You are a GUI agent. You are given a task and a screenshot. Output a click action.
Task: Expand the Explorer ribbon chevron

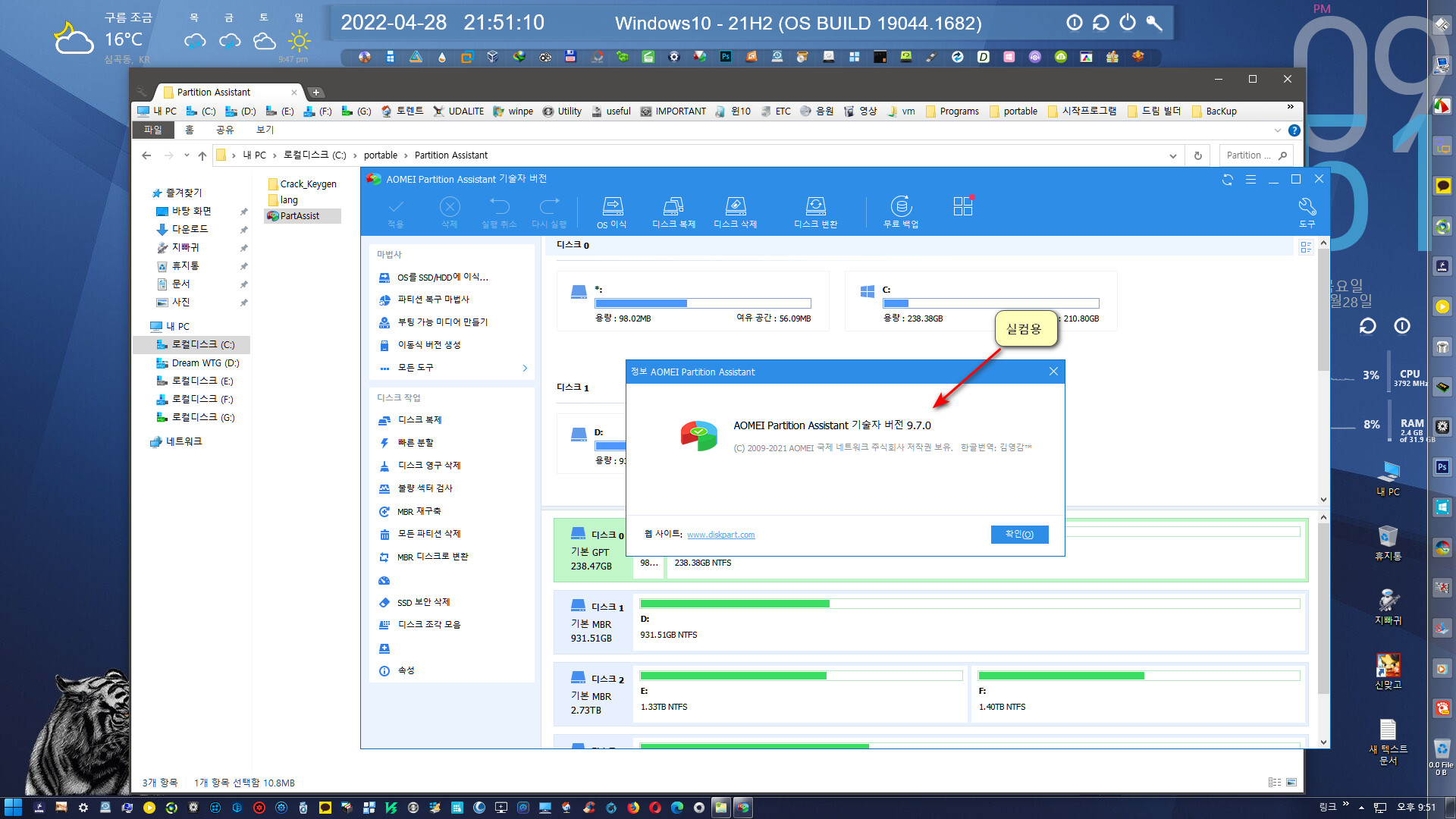[x=1279, y=130]
